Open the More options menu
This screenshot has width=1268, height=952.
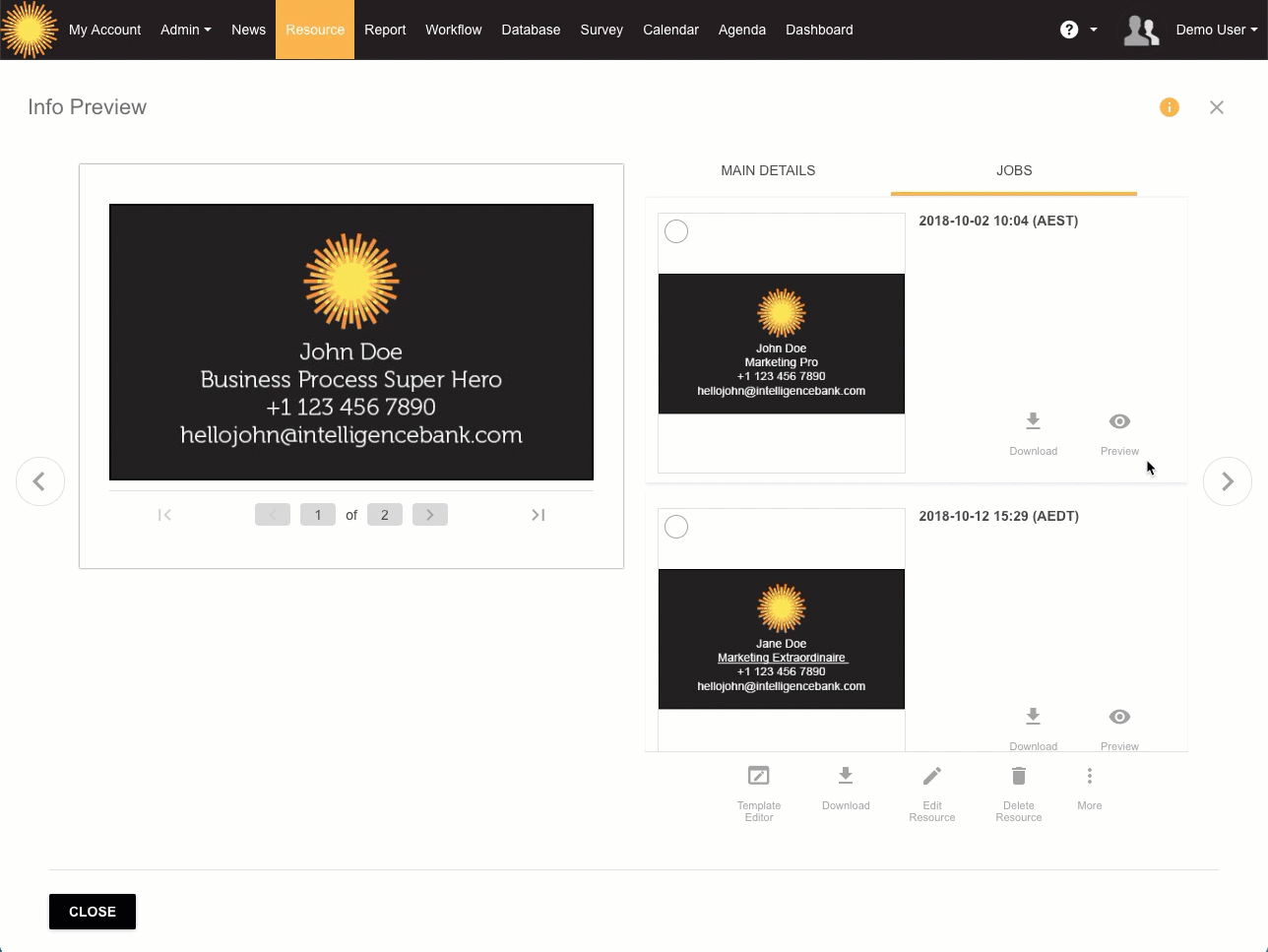pyautogui.click(x=1090, y=788)
